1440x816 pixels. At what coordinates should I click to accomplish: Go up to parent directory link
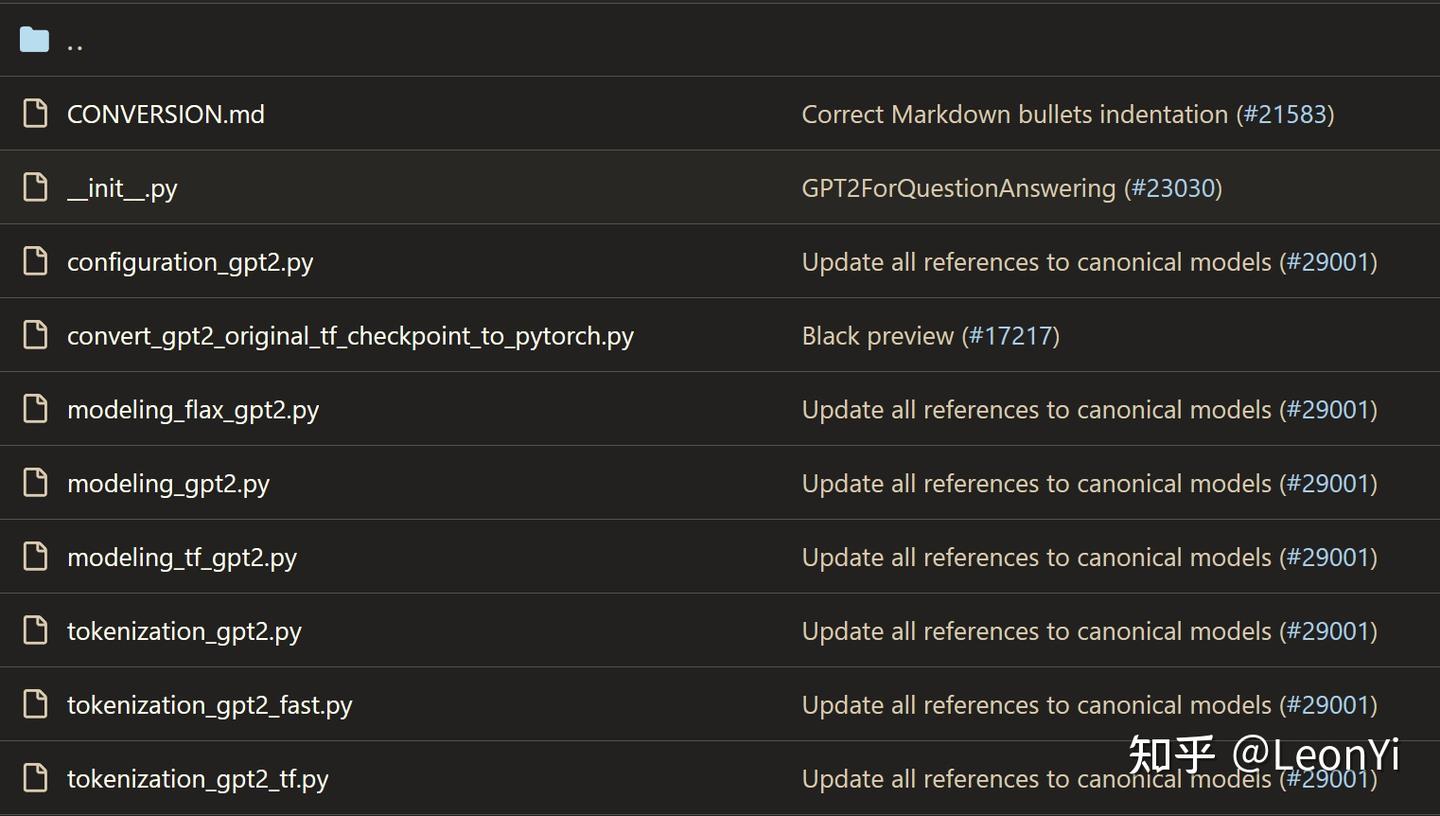(75, 43)
